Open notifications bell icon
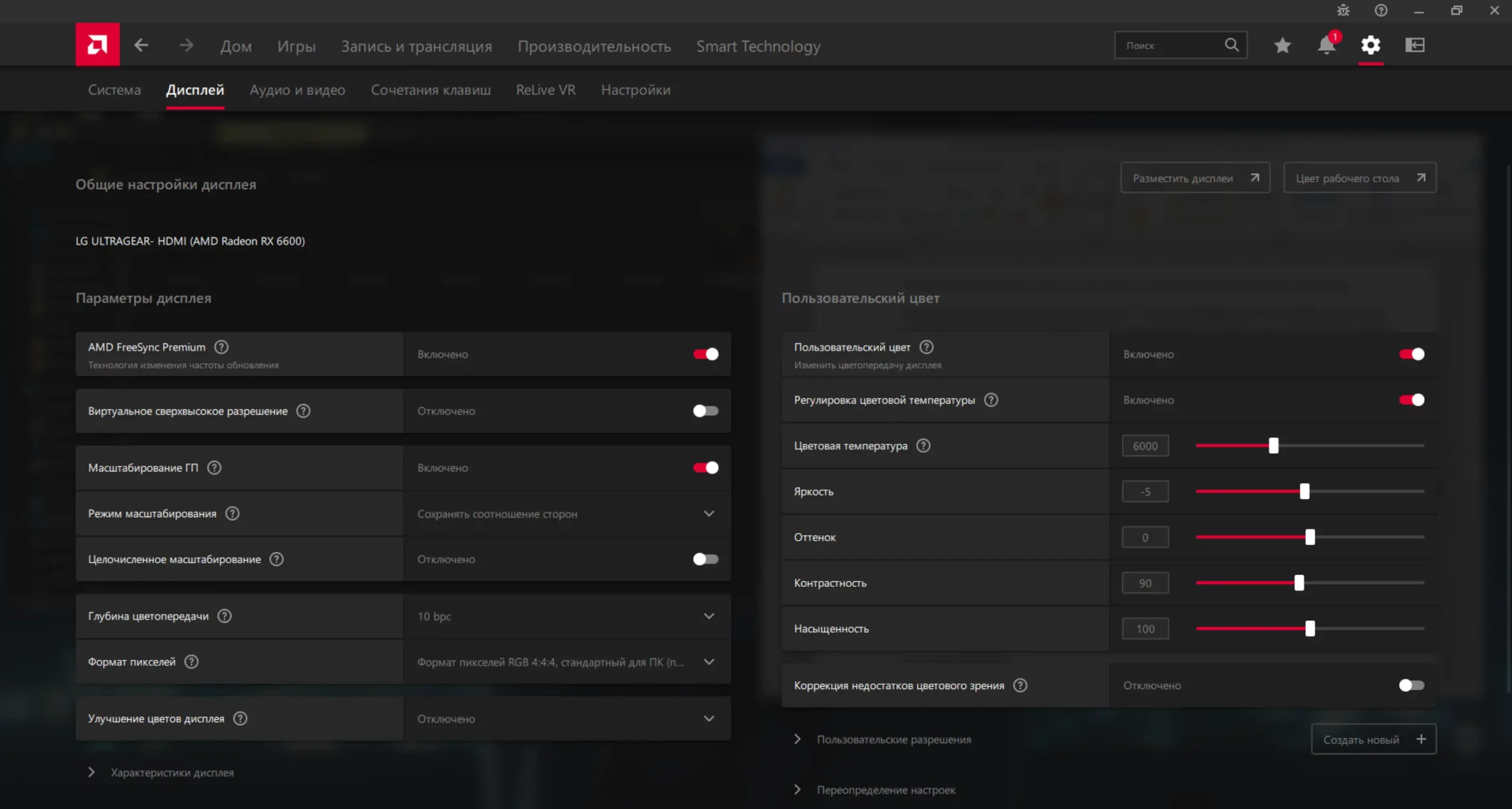Screen dimensions: 1512x809 pyautogui.click(x=1326, y=46)
